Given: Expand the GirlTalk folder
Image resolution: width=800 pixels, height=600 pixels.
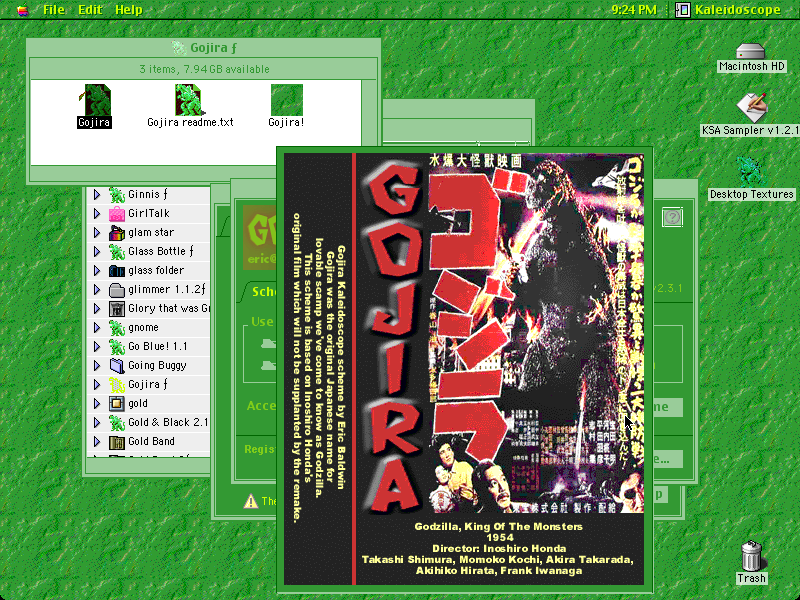Looking at the screenshot, I should [x=96, y=213].
